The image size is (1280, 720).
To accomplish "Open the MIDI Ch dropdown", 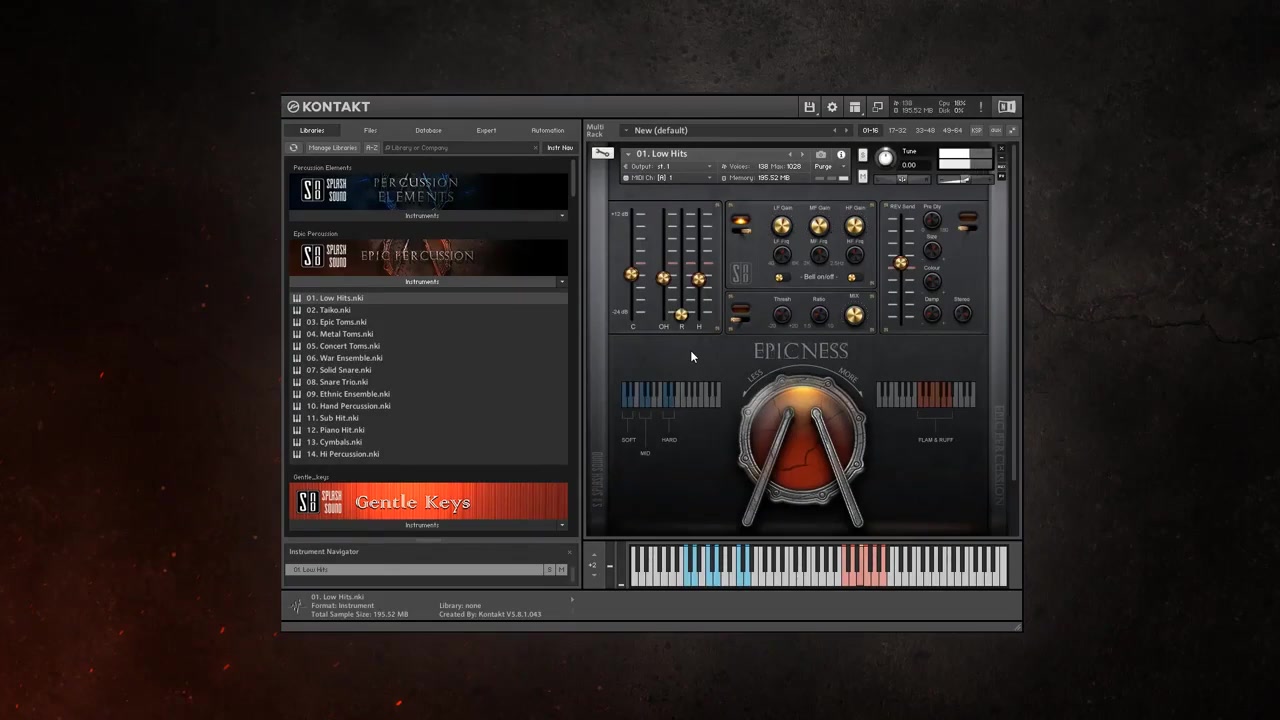I will coord(668,178).
